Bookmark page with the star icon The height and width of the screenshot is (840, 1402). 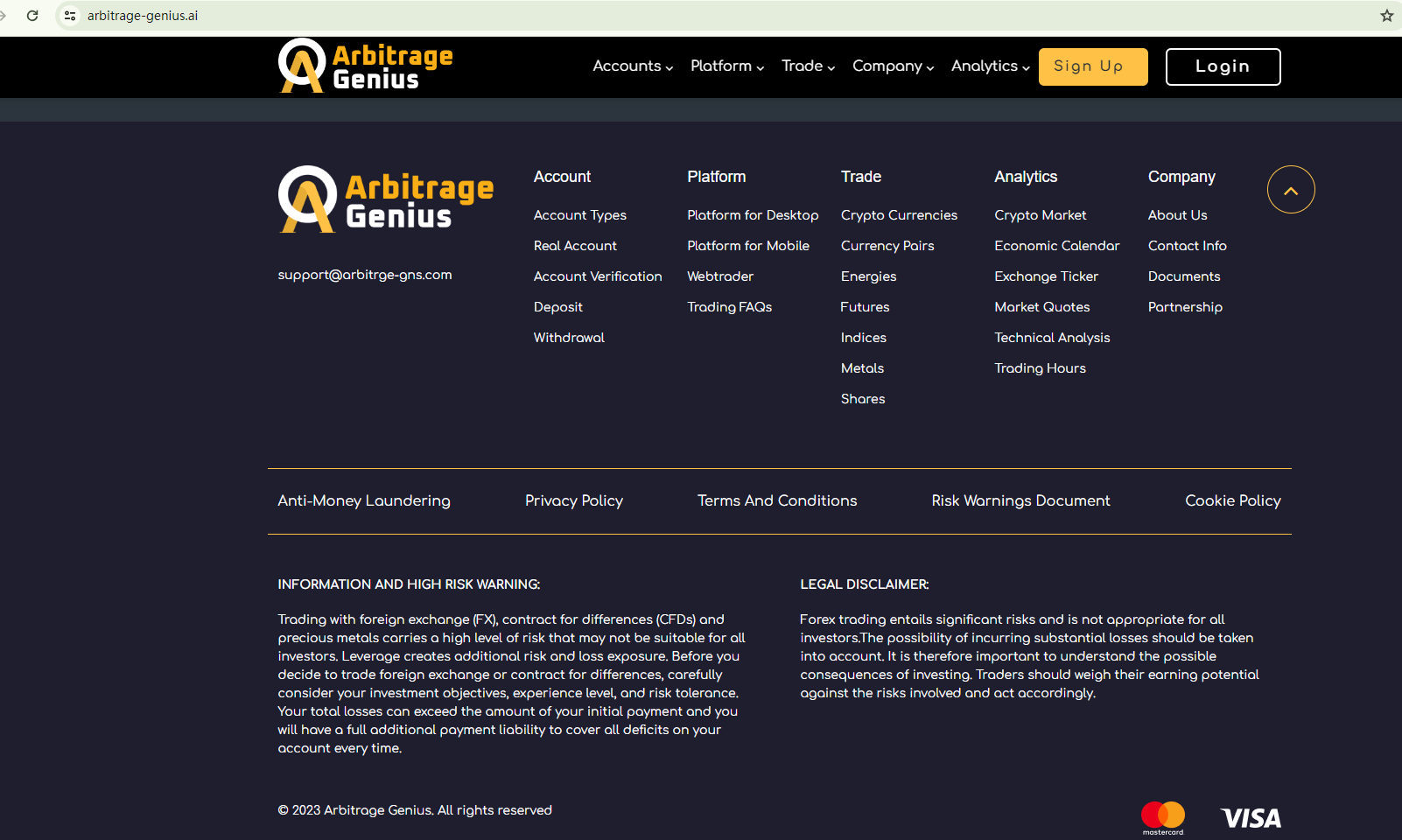click(1386, 16)
